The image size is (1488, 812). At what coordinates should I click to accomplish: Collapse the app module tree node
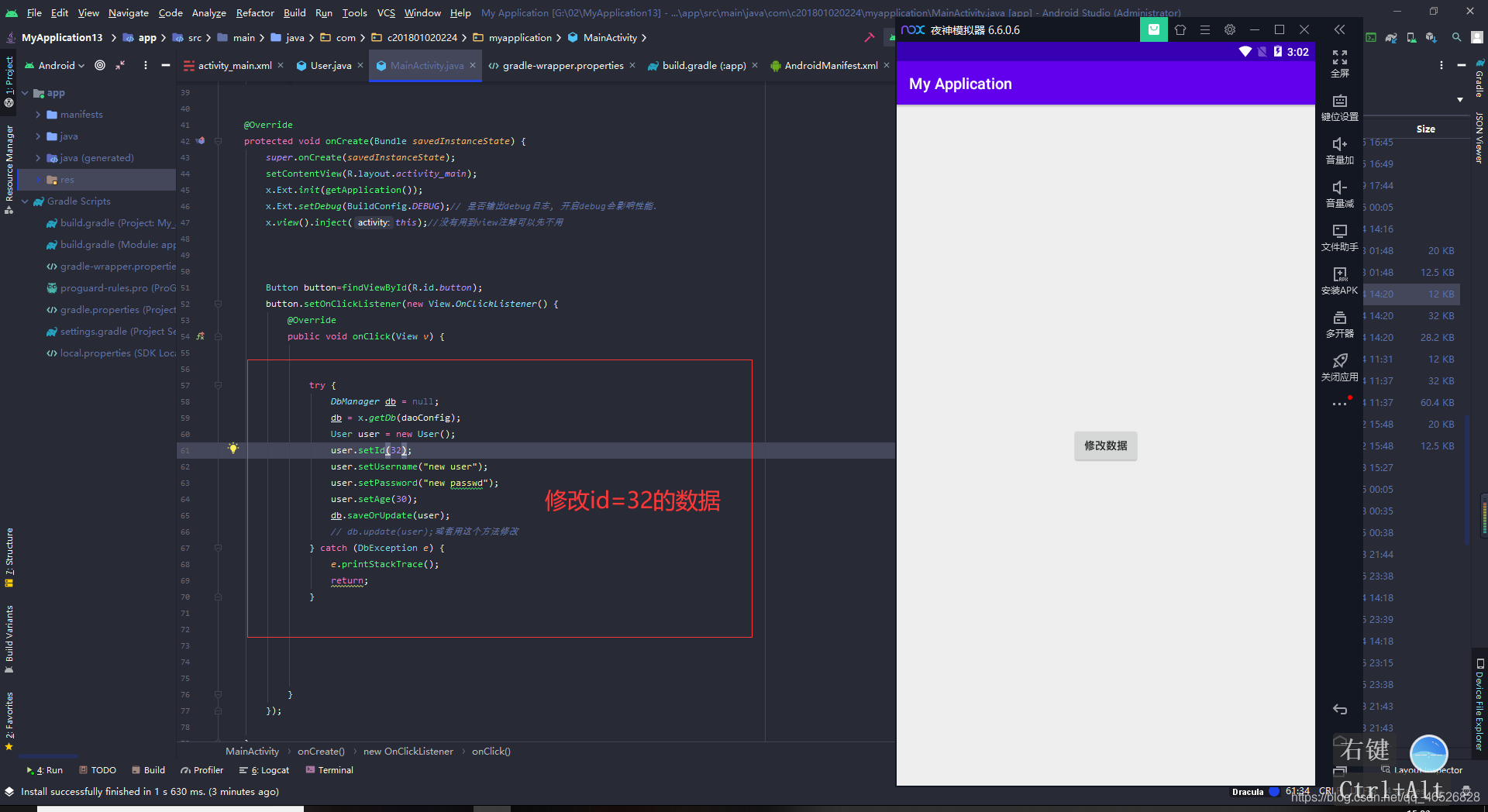pyautogui.click(x=25, y=93)
